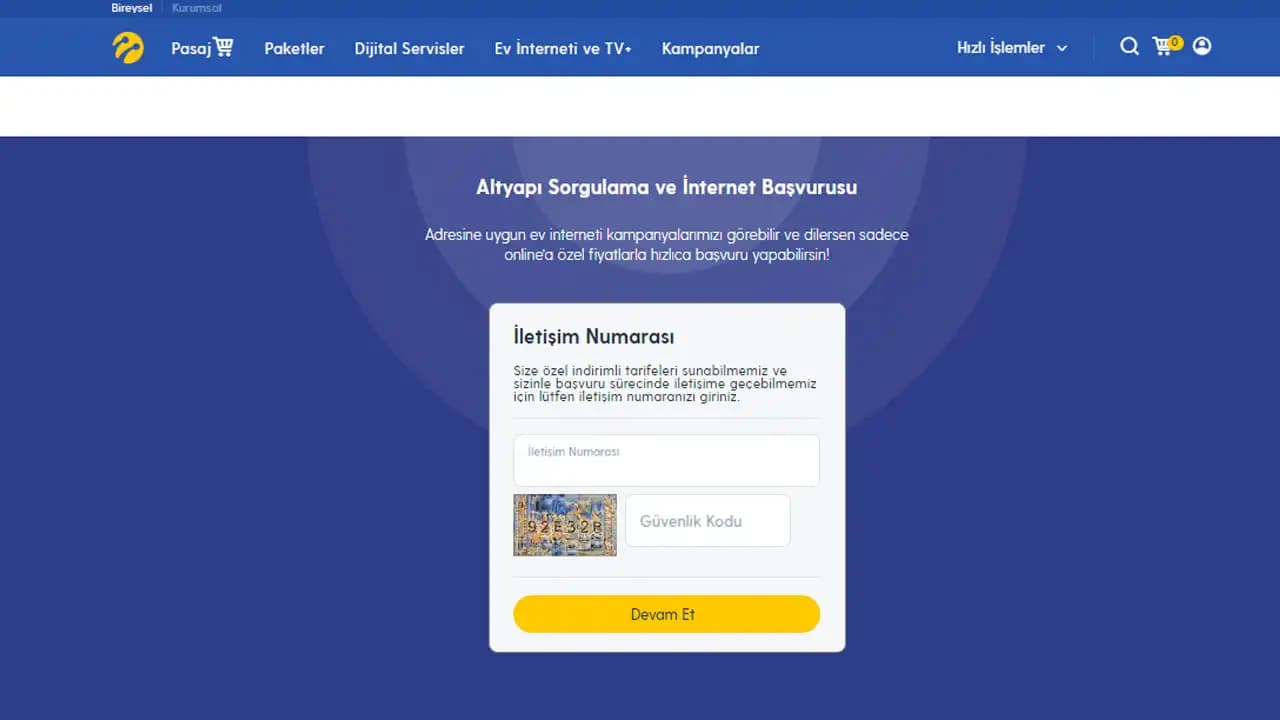Switch to the Bireysel tab
The image size is (1280, 720).
coord(132,8)
